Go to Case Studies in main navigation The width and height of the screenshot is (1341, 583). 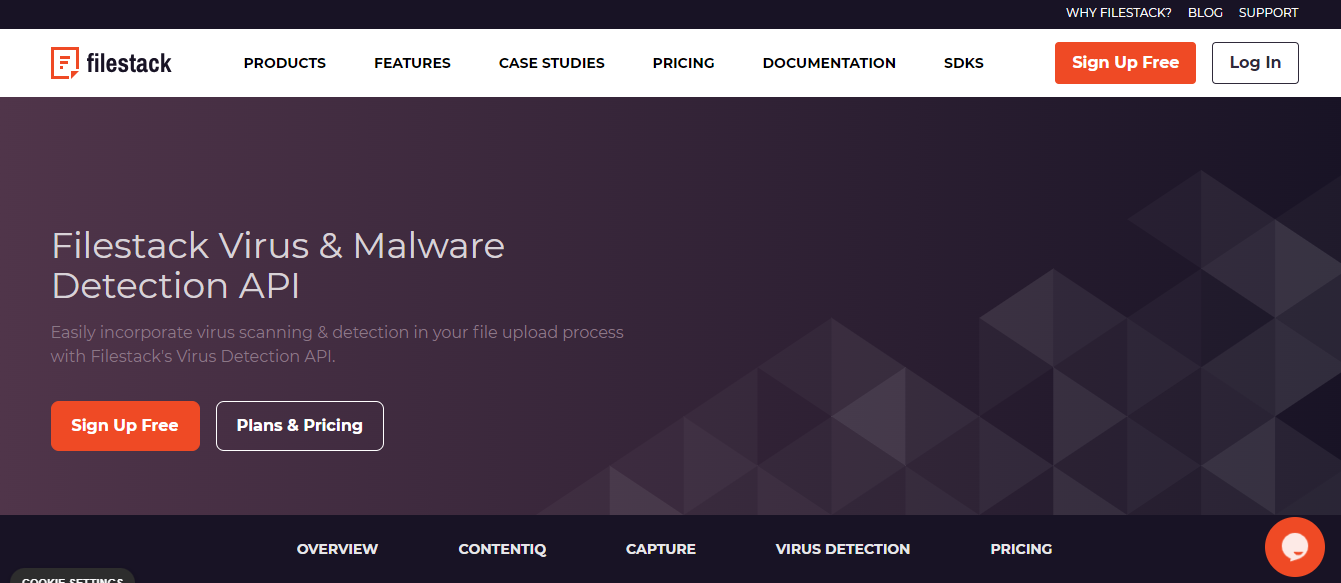[551, 63]
